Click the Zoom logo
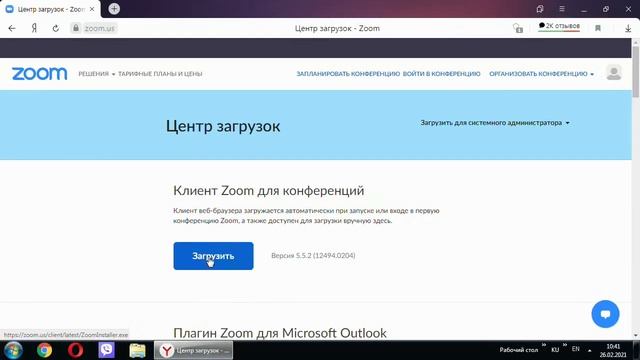 (40, 74)
